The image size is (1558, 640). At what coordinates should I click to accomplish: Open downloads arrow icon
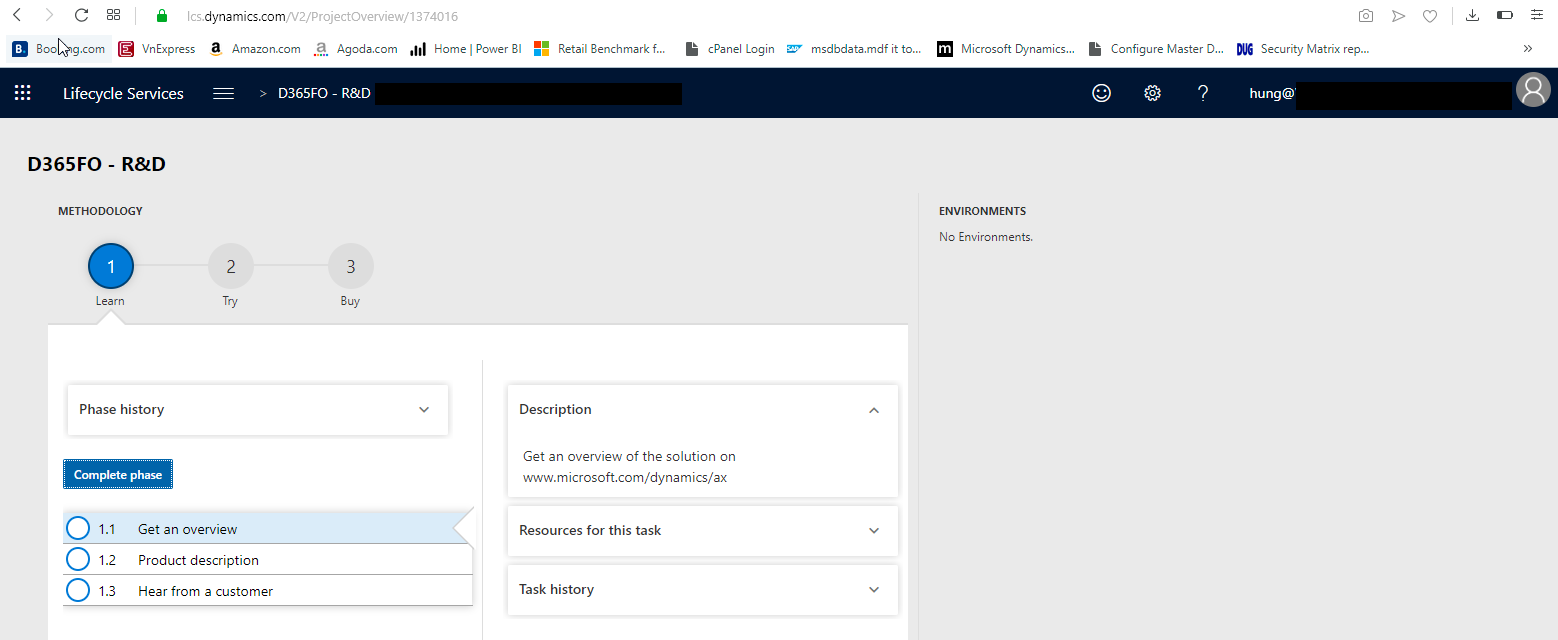tap(1472, 15)
